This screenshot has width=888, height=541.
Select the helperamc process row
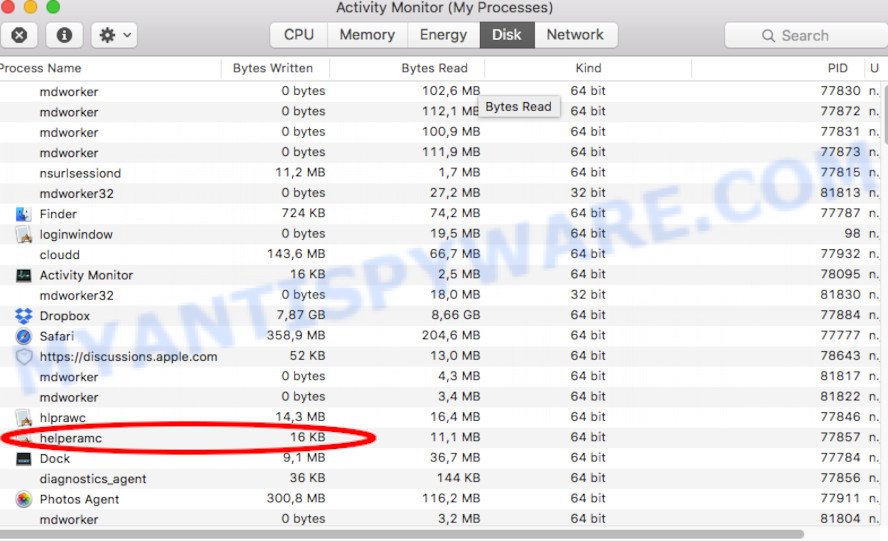(x=442, y=438)
